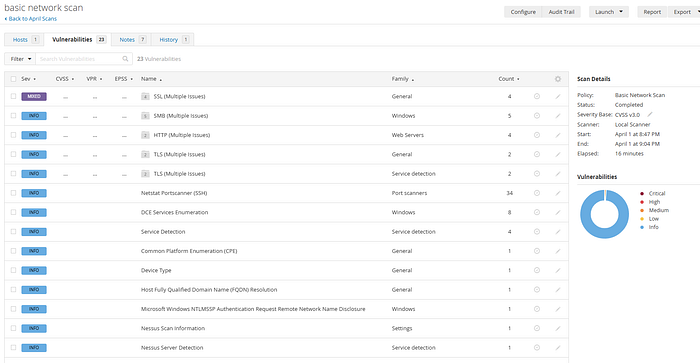700x363 pixels.
Task: Click pencil icon in Nessus Server Detection row
Action: [558, 347]
